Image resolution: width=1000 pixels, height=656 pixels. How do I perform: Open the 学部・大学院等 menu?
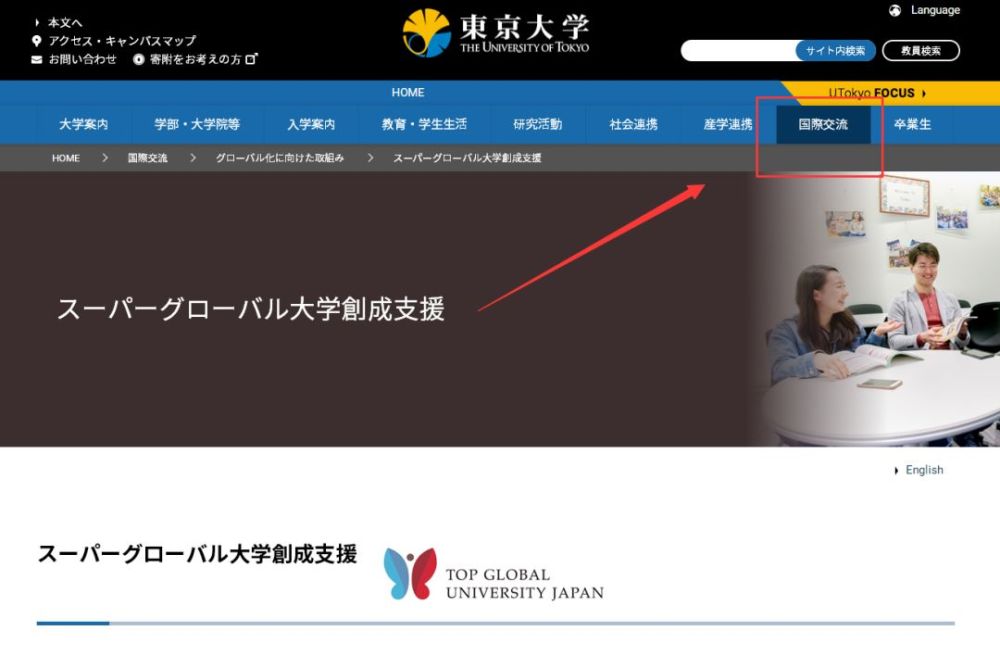coord(196,124)
